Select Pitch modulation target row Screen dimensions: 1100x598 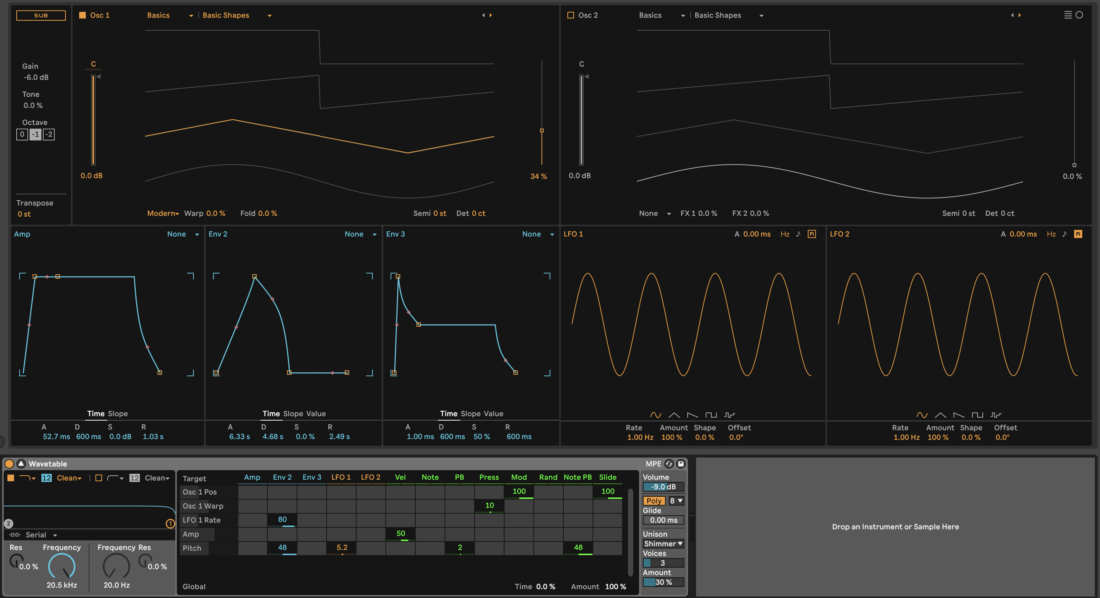(208, 548)
